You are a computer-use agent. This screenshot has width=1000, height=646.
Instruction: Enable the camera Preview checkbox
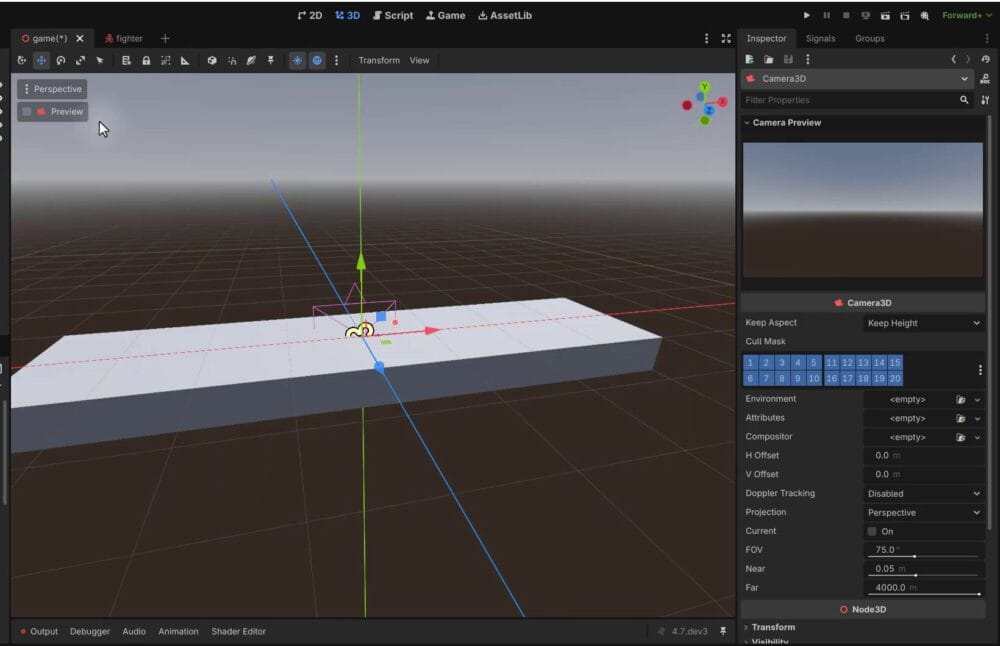tap(27, 112)
